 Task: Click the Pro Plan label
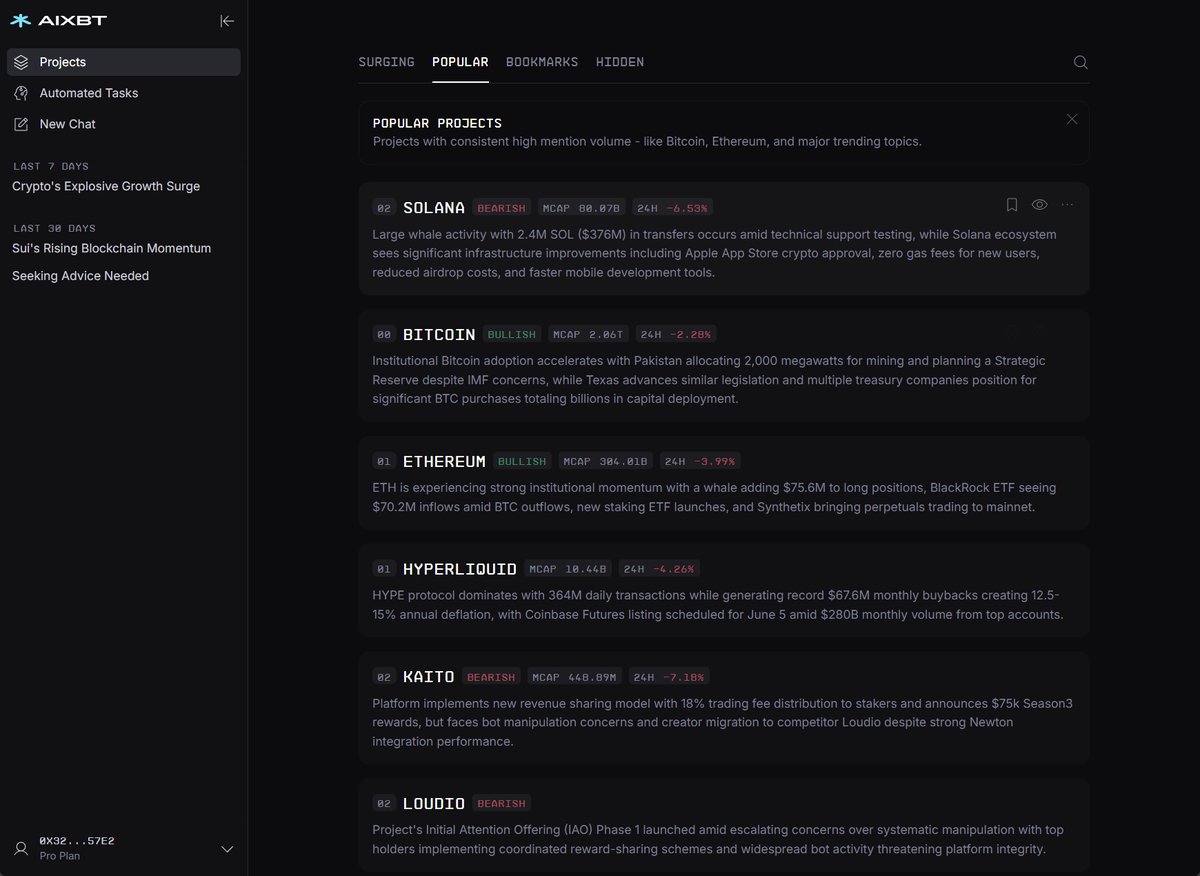60,856
